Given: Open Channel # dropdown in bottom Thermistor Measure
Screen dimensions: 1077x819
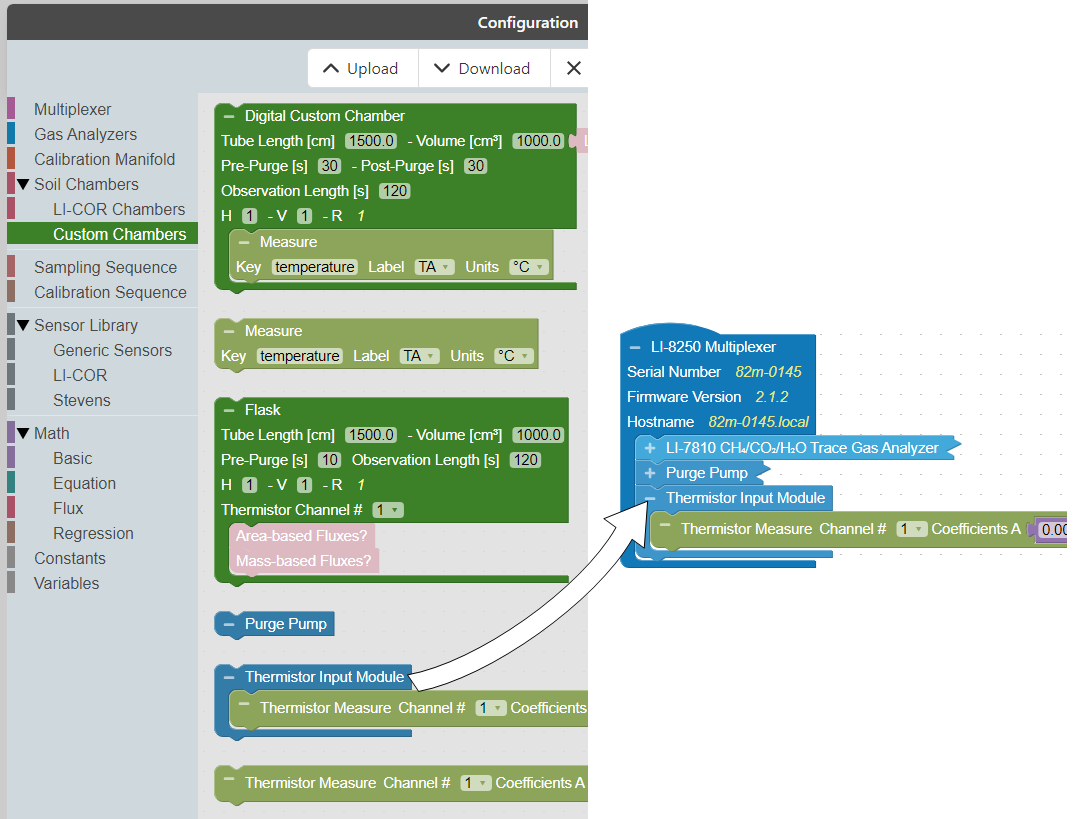Looking at the screenshot, I should 475,783.
